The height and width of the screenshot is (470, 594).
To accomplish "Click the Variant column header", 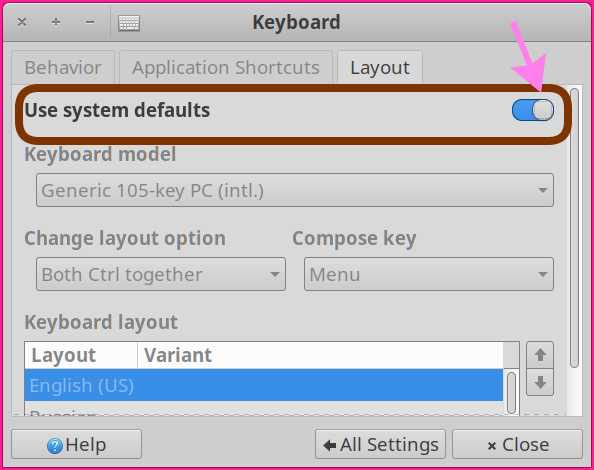I will pyautogui.click(x=320, y=355).
